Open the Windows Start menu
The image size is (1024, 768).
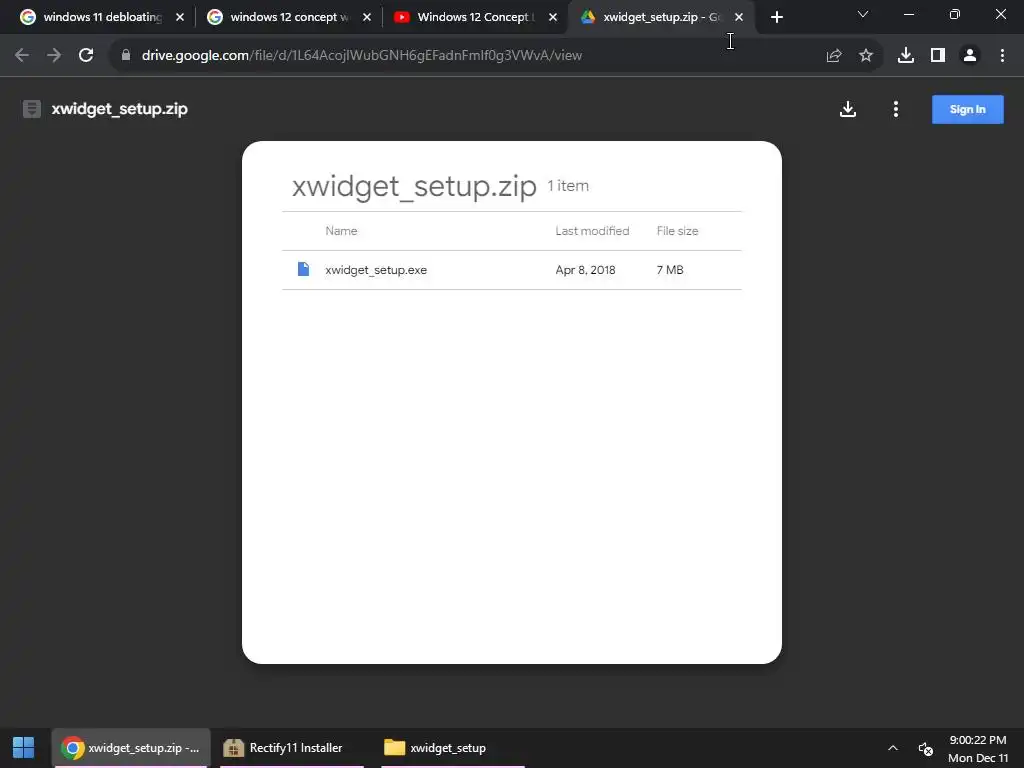tap(24, 748)
